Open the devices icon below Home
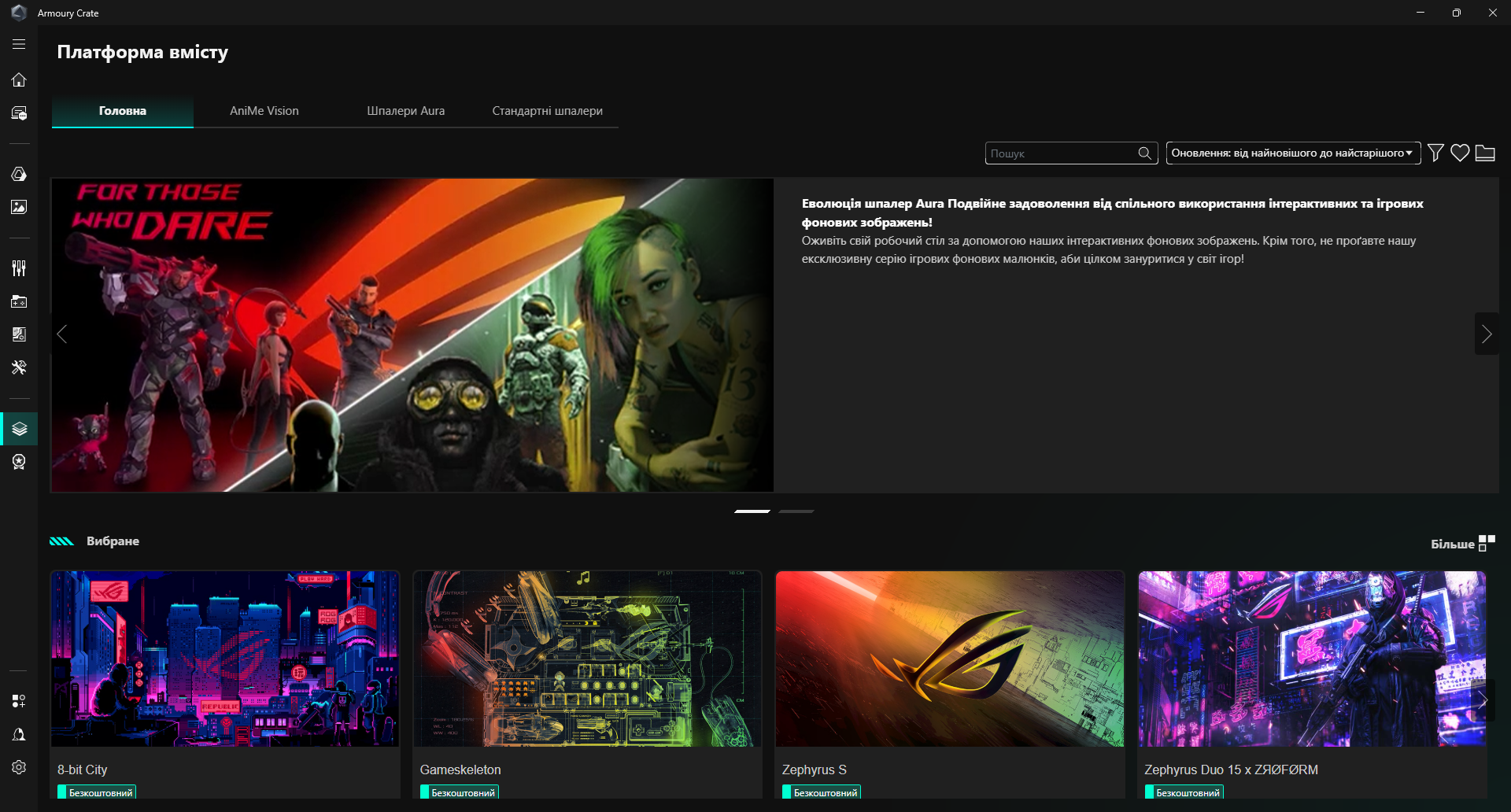 click(x=19, y=113)
